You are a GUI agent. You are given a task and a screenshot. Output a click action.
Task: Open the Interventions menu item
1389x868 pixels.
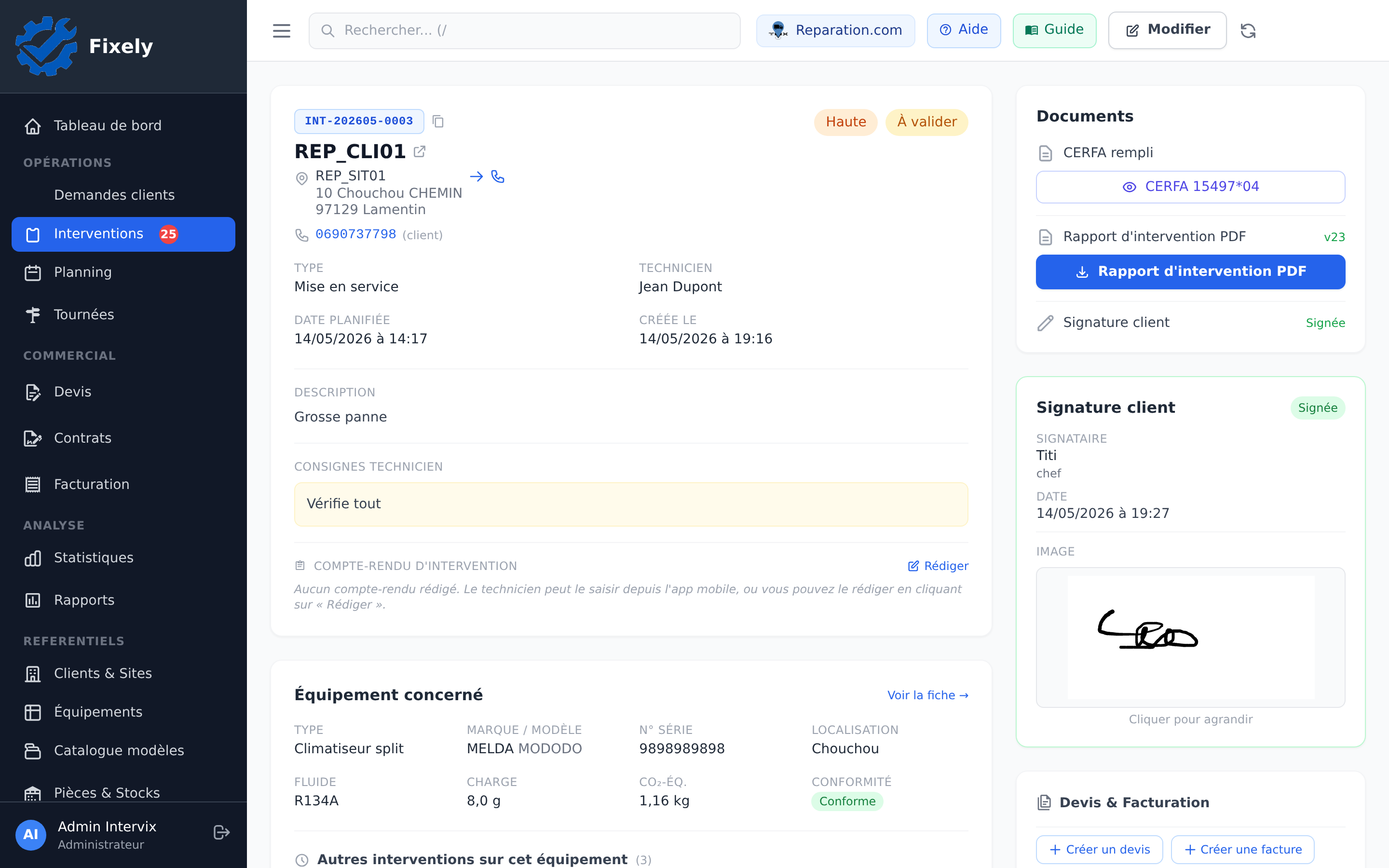coord(123,234)
